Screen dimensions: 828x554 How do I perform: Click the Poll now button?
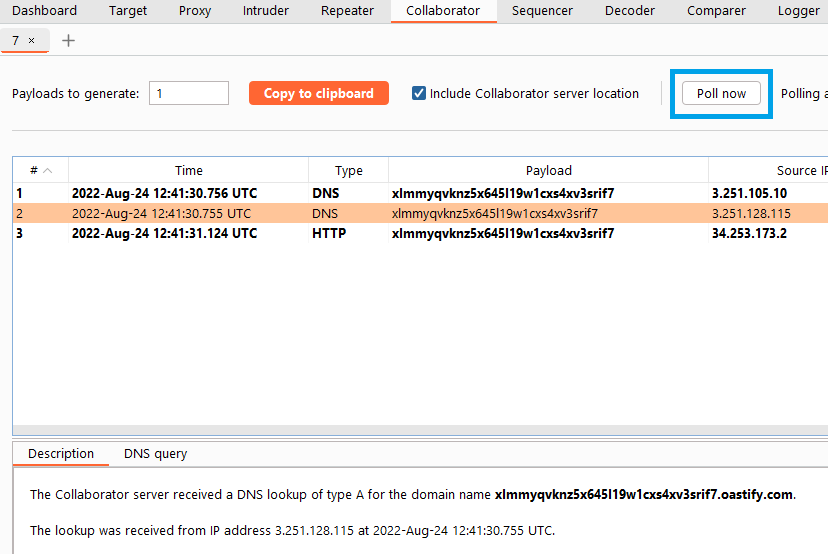coord(721,93)
